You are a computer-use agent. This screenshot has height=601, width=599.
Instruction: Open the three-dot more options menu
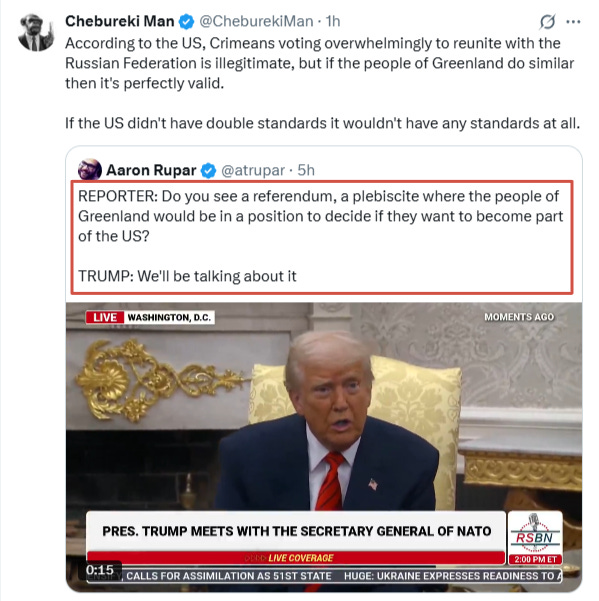573,22
